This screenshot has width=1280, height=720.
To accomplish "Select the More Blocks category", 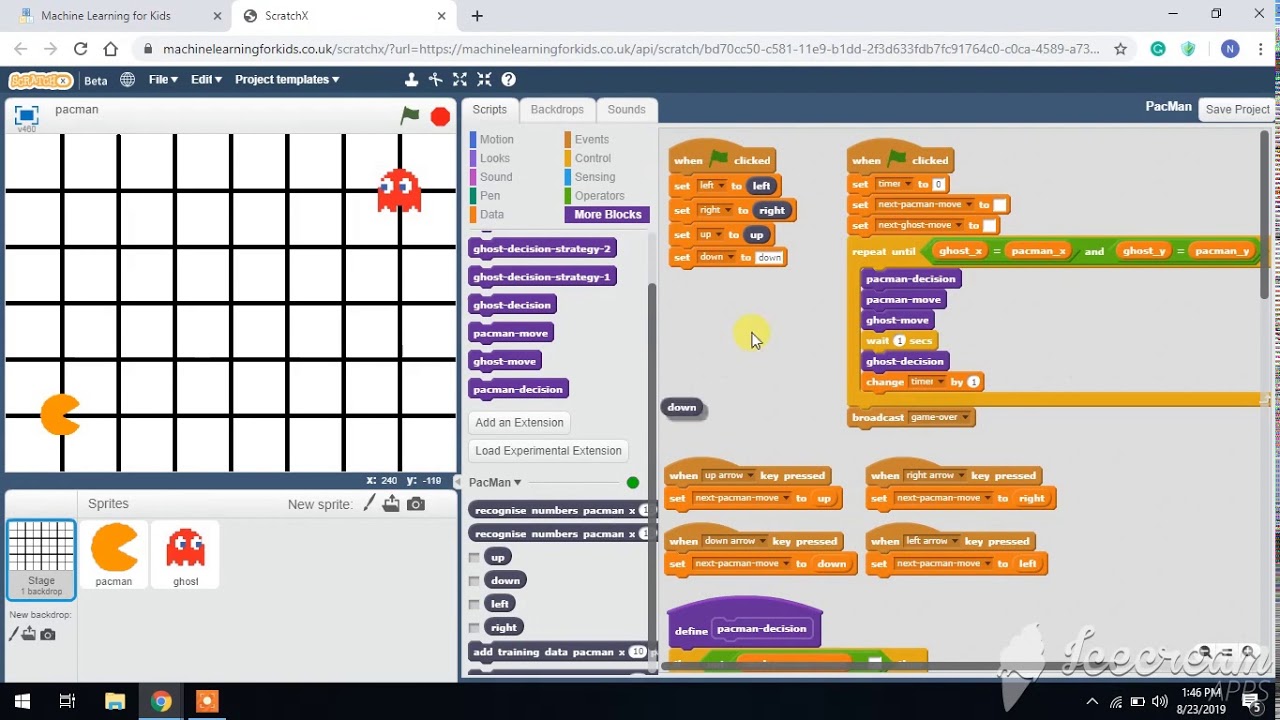I will (607, 215).
